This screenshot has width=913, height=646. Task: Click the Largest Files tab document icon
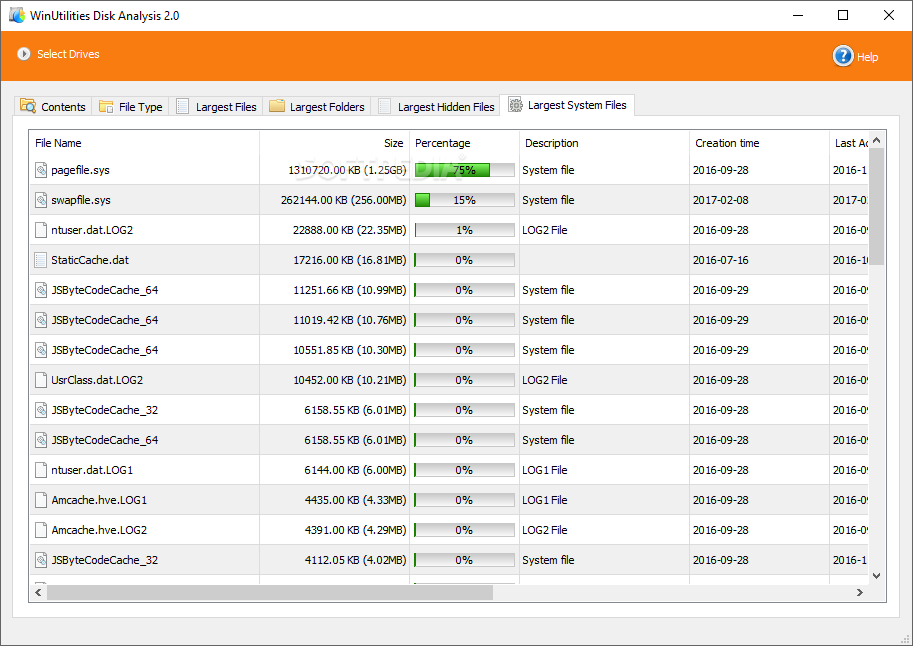(182, 106)
